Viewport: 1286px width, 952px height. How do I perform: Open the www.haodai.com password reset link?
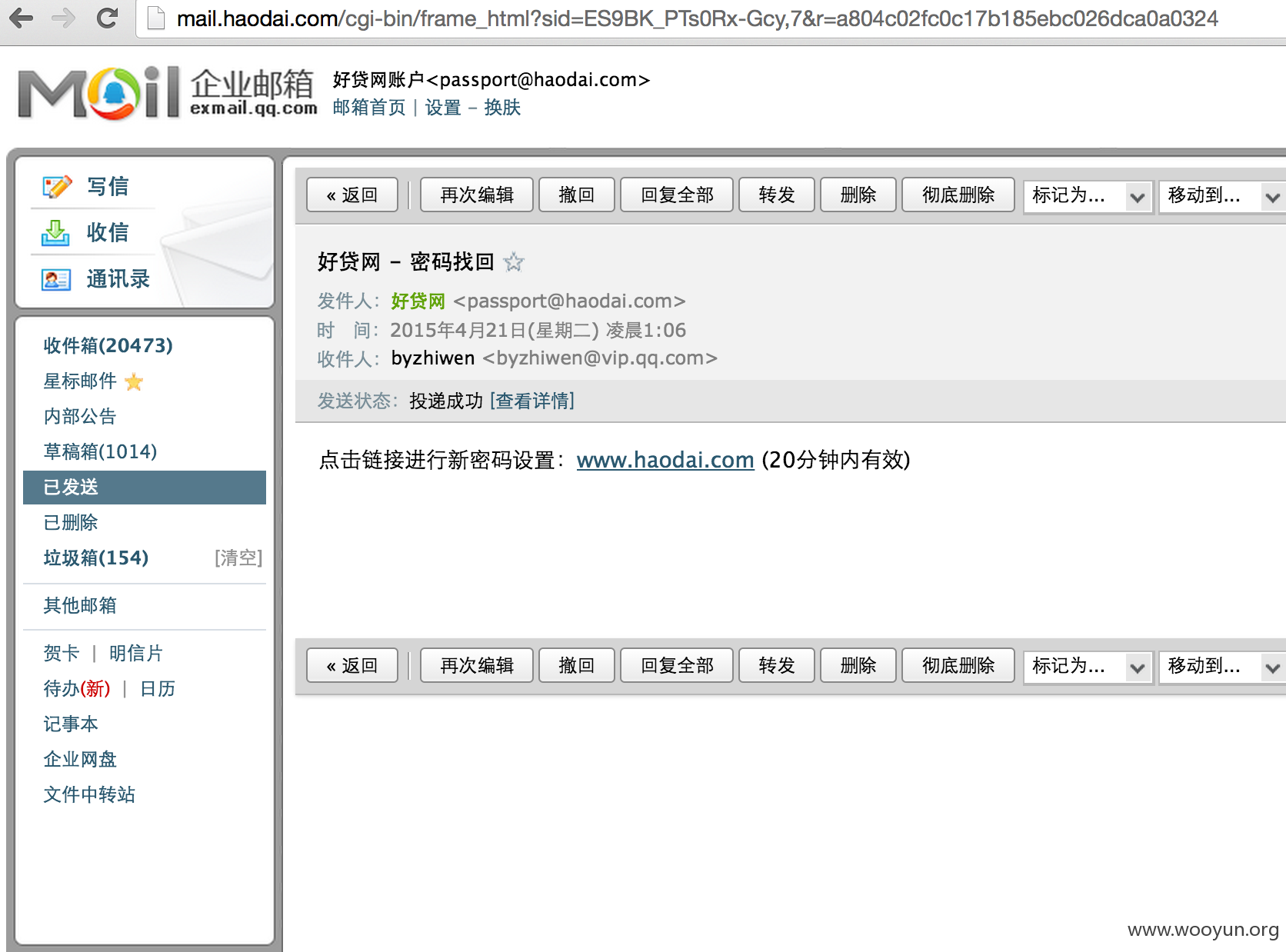[x=665, y=461]
